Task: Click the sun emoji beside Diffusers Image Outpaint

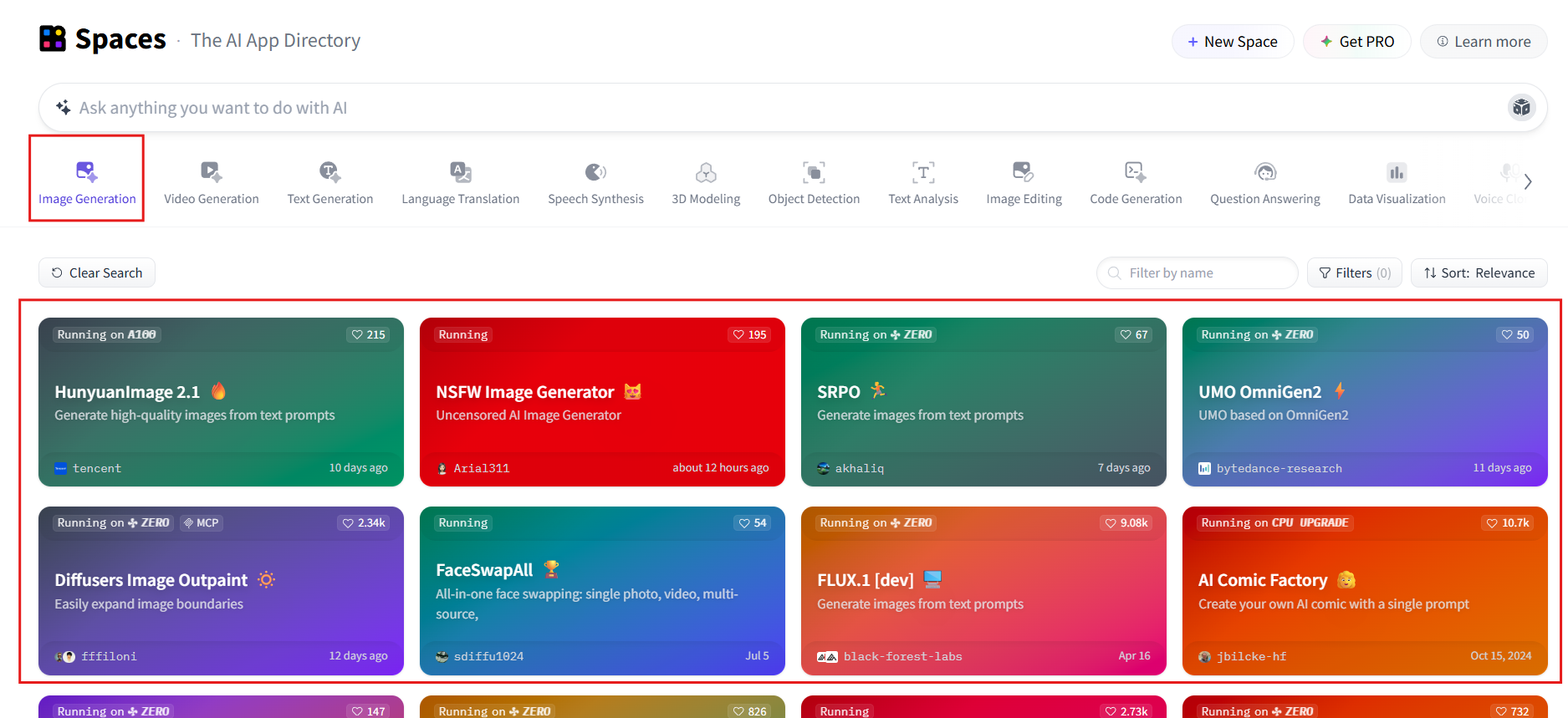Action: click(x=266, y=579)
